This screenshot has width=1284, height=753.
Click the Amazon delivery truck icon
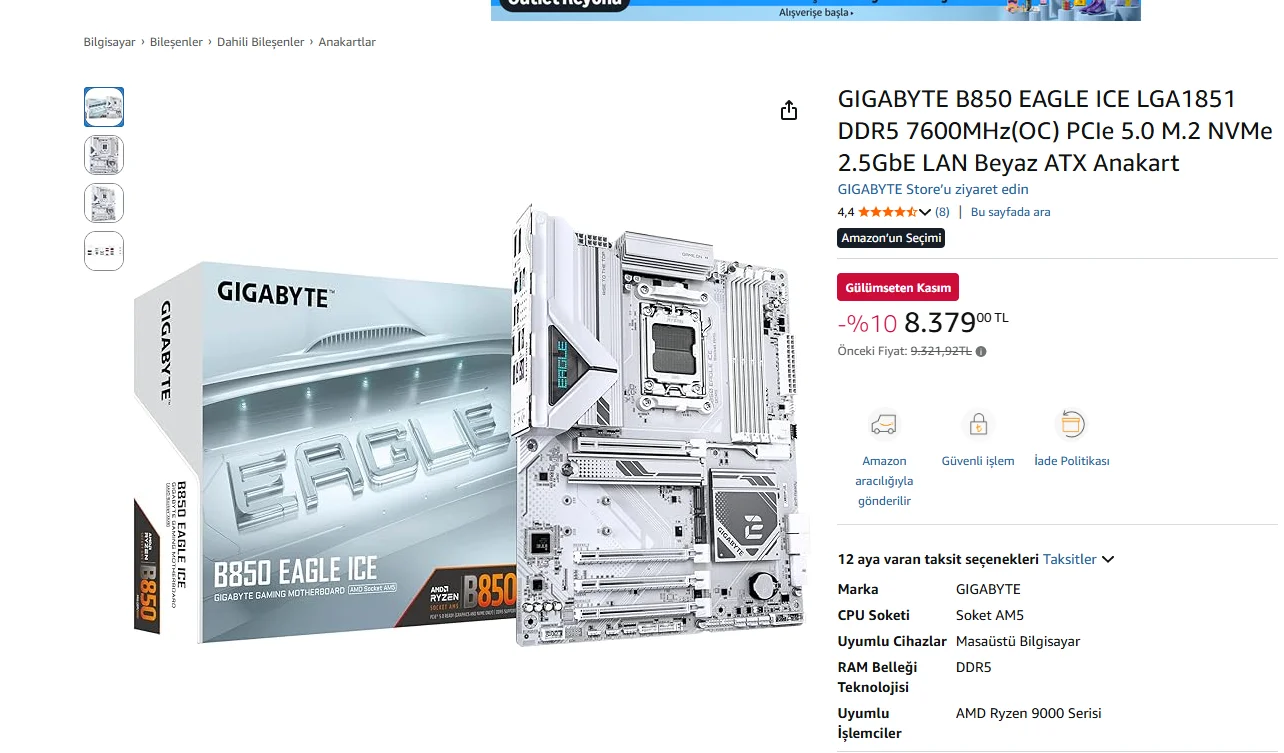(x=884, y=425)
